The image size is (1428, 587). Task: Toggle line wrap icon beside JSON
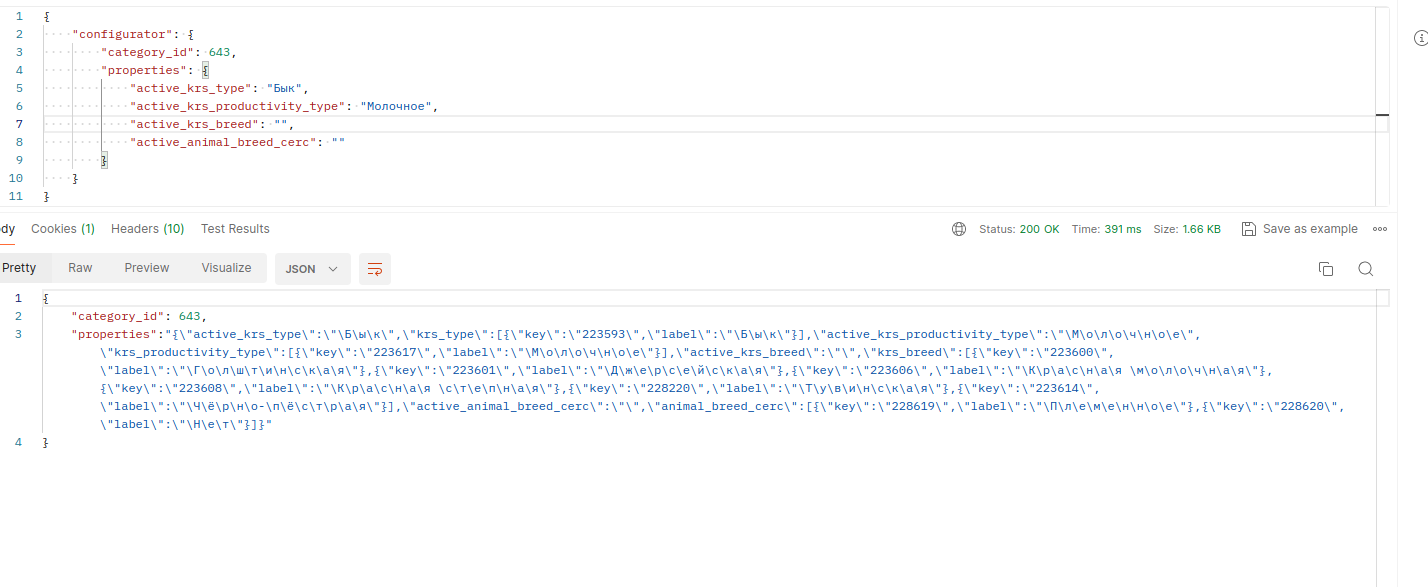(x=375, y=269)
